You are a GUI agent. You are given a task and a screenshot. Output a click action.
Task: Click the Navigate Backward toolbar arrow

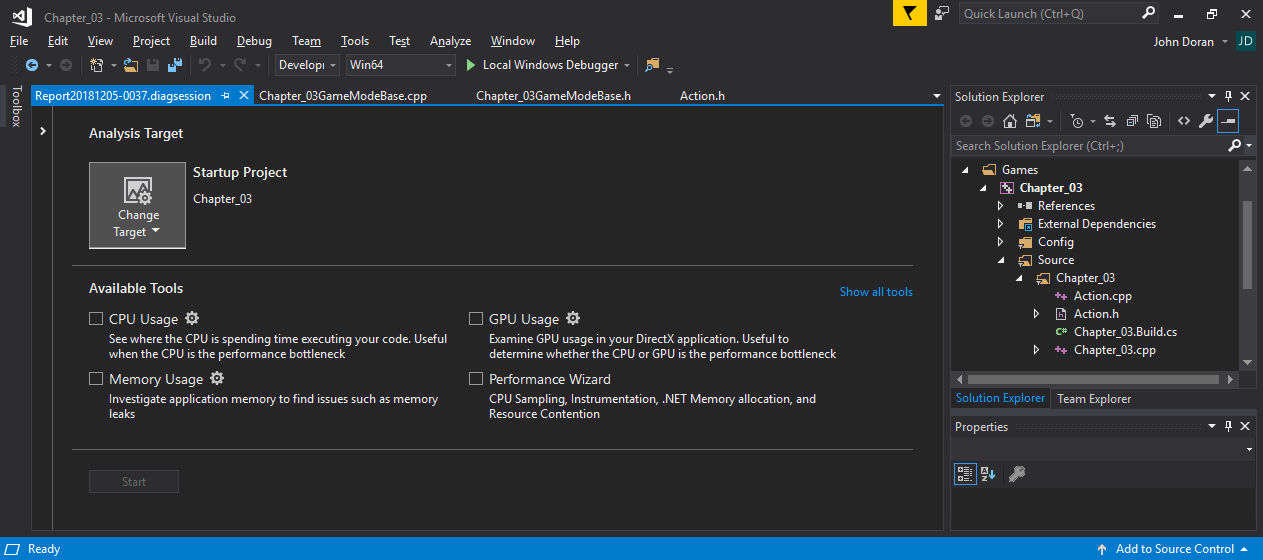[x=32, y=65]
